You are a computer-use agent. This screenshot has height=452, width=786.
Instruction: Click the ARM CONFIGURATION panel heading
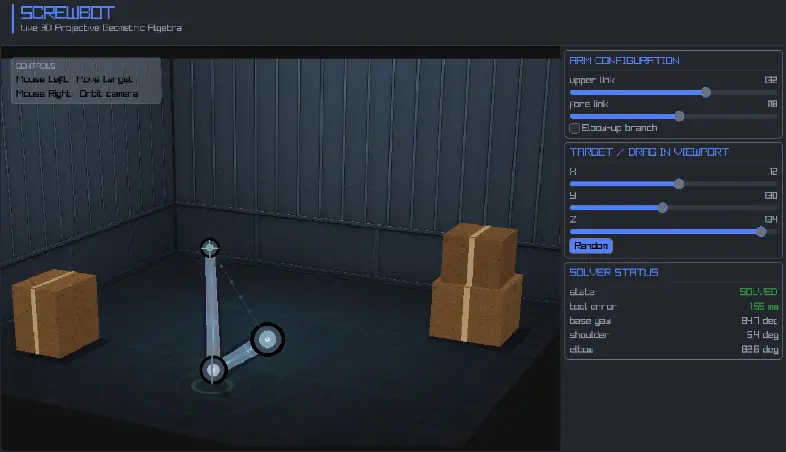click(624, 61)
